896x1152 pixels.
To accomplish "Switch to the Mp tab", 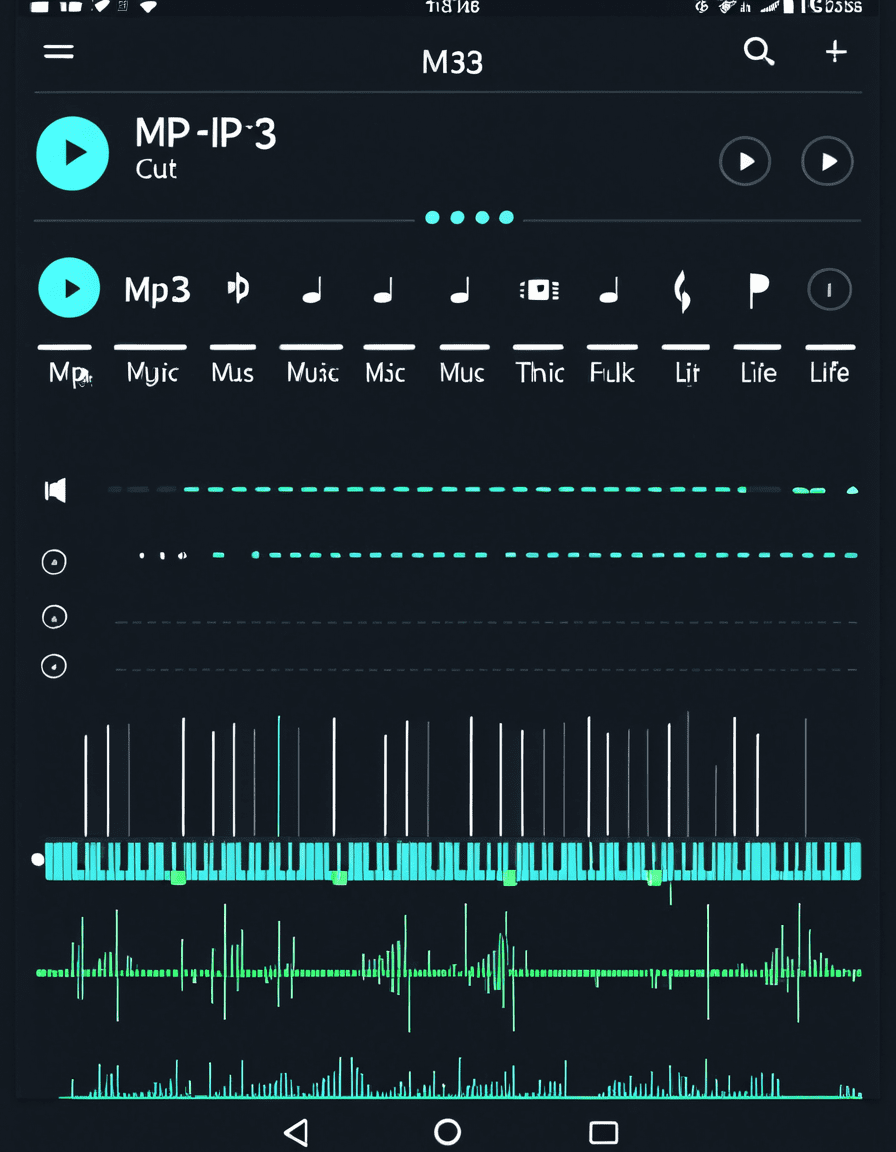I will 68,372.
